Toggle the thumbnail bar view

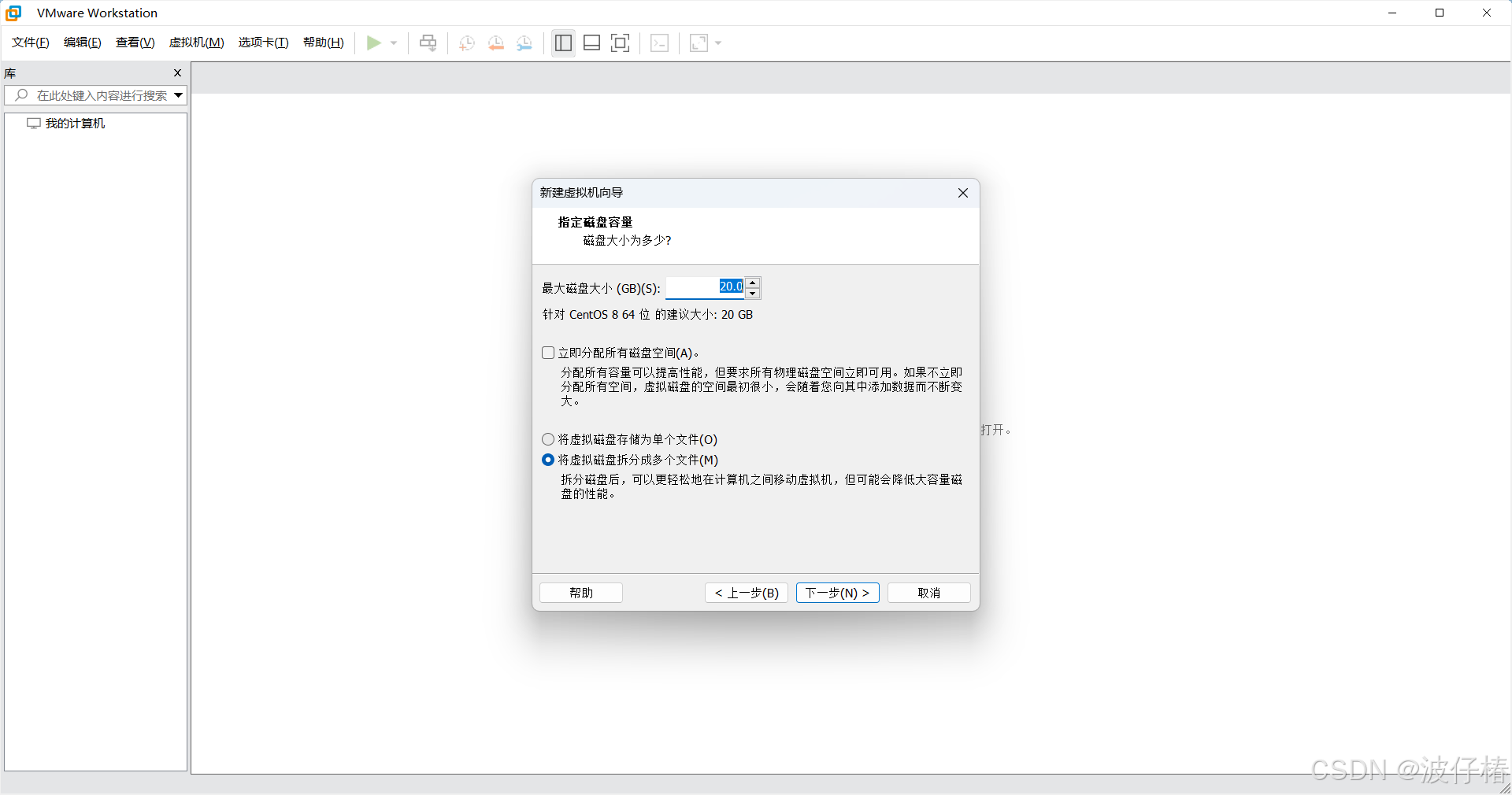pyautogui.click(x=591, y=43)
